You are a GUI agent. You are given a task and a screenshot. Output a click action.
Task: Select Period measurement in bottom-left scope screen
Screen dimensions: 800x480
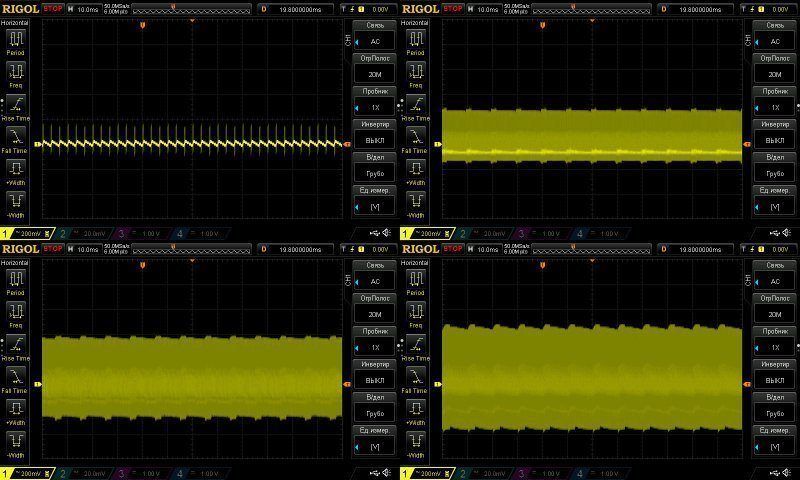pyautogui.click(x=16, y=283)
